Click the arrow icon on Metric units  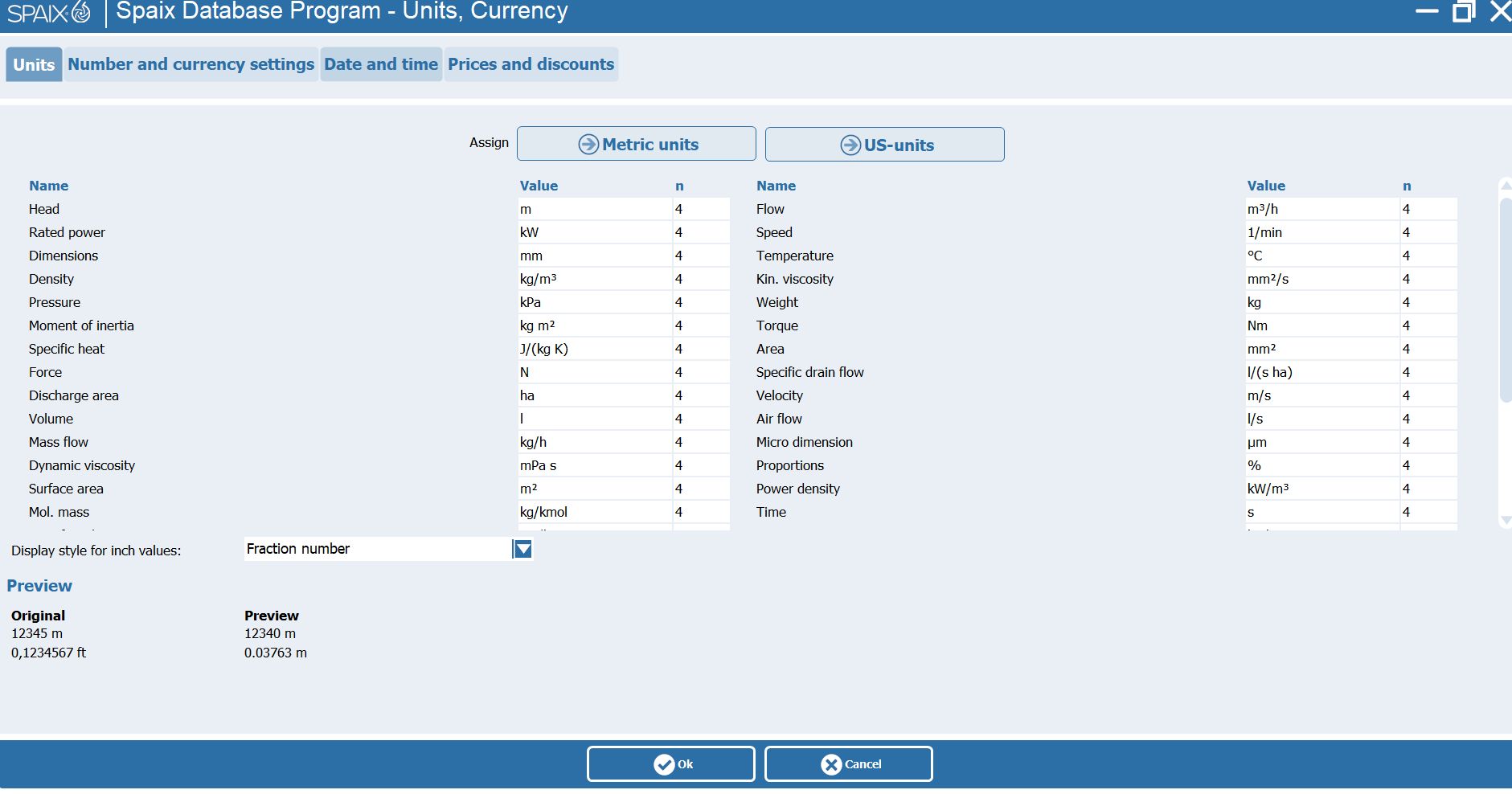click(588, 145)
